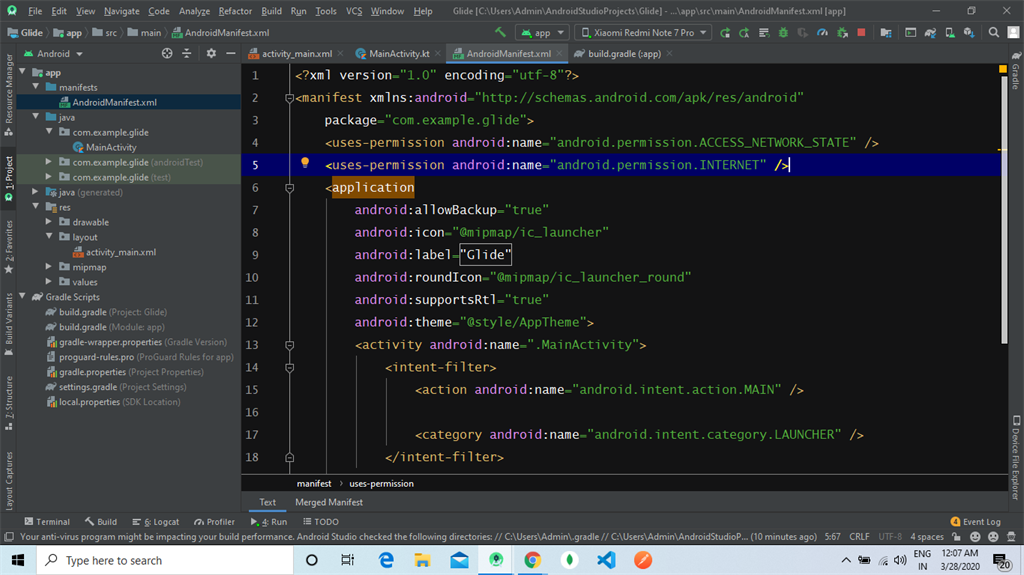Open the Refactor menu
The height and width of the screenshot is (575, 1024).
[x=235, y=11]
